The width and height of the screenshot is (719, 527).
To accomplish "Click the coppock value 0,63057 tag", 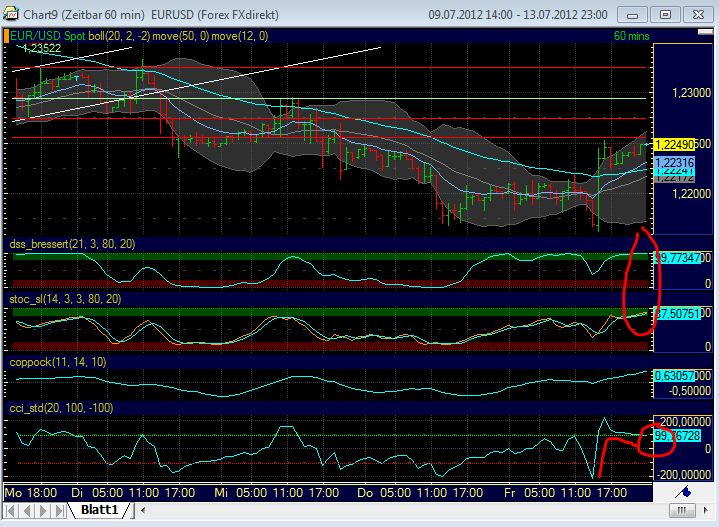I will (x=674, y=376).
